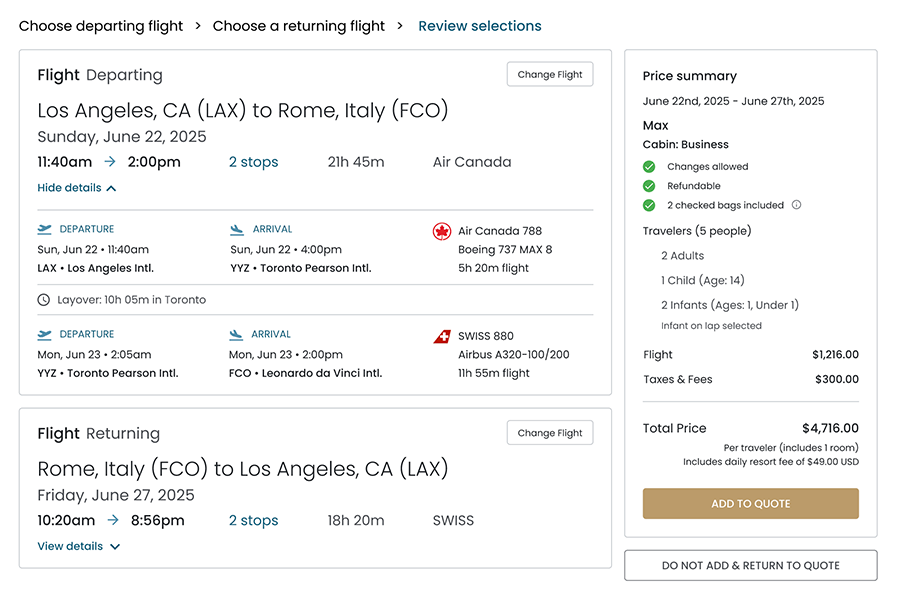Click the Air Canada airline logo icon
This screenshot has width=900, height=603.
(442, 231)
